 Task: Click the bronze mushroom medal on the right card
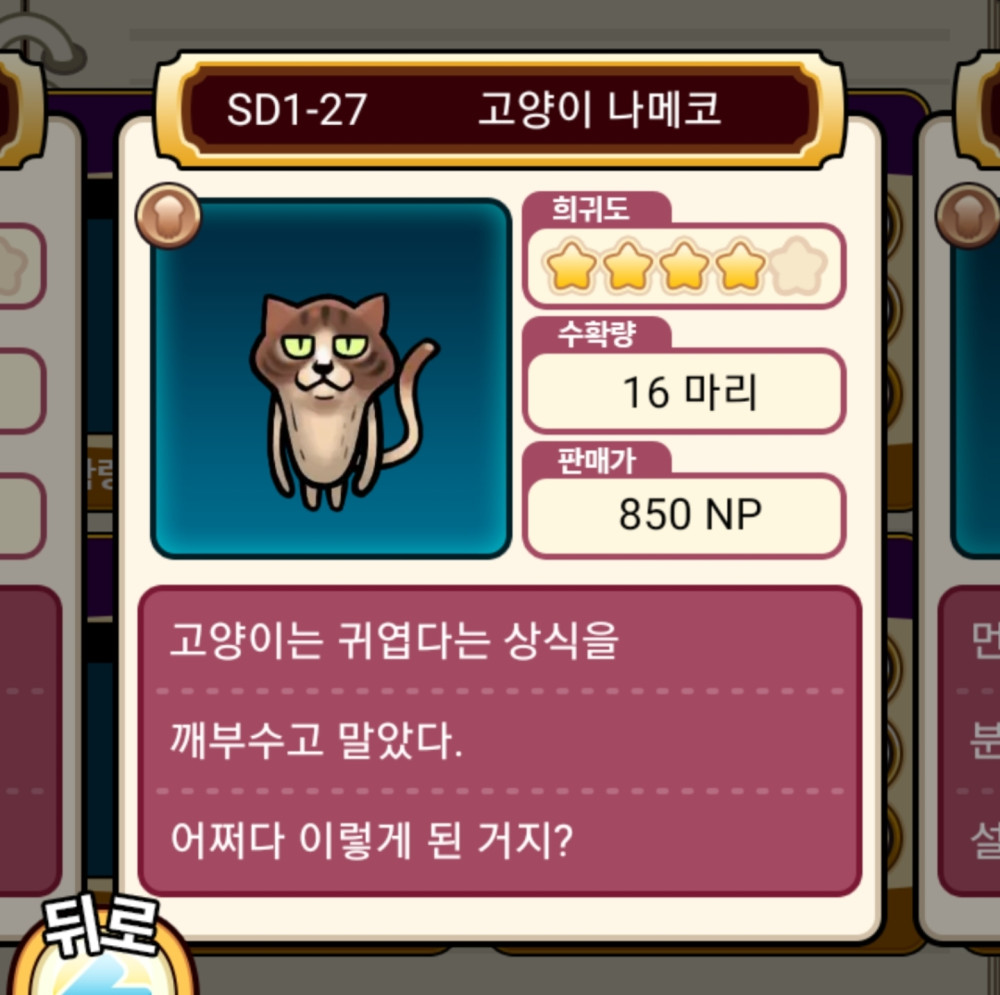tap(968, 216)
